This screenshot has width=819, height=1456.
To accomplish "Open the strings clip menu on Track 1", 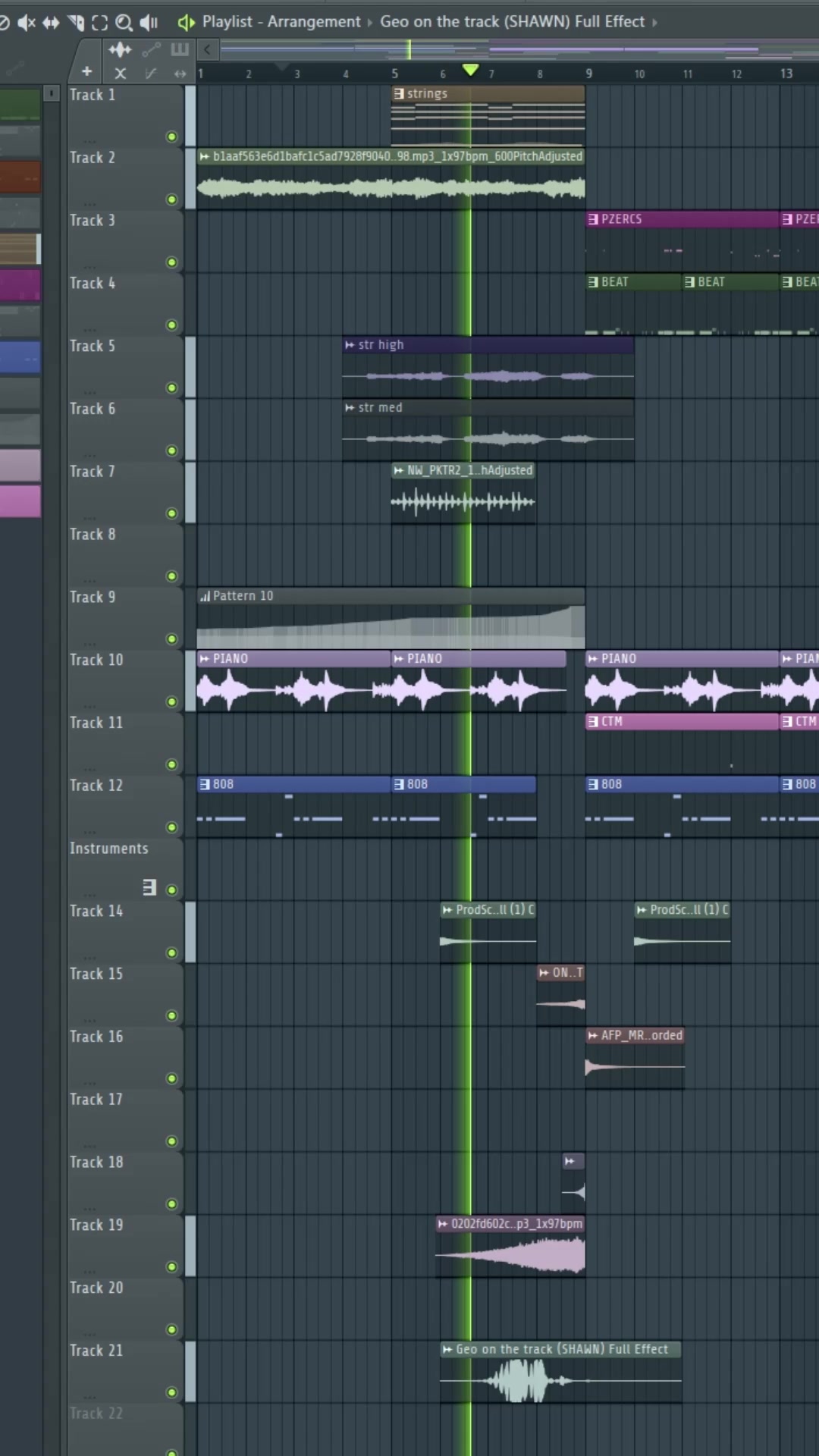I will (x=398, y=94).
